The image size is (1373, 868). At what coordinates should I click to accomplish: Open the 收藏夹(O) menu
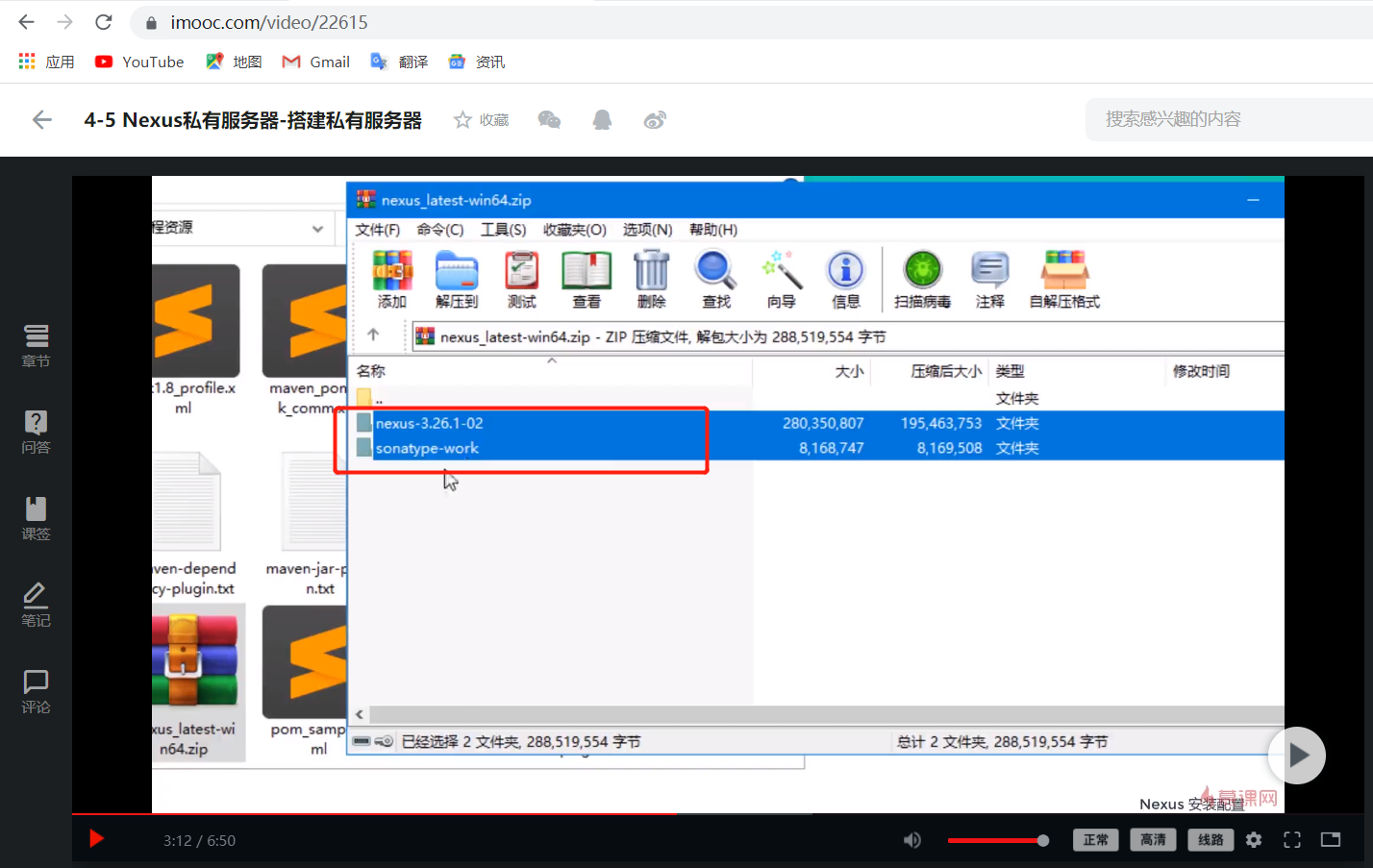tap(575, 230)
